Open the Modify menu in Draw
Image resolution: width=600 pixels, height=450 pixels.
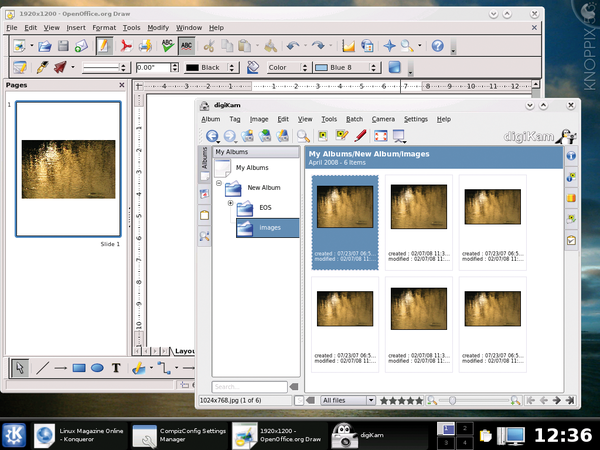click(x=158, y=28)
